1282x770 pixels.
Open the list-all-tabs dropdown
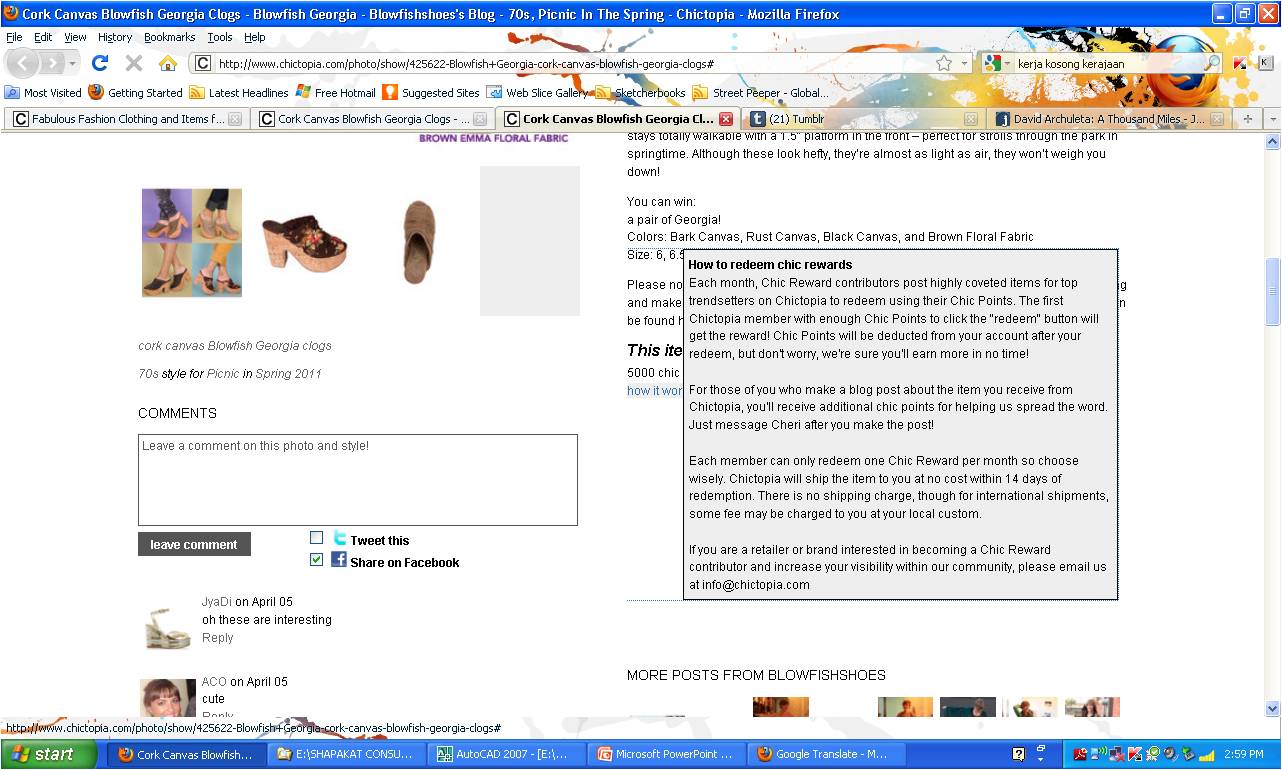click(x=1272, y=119)
